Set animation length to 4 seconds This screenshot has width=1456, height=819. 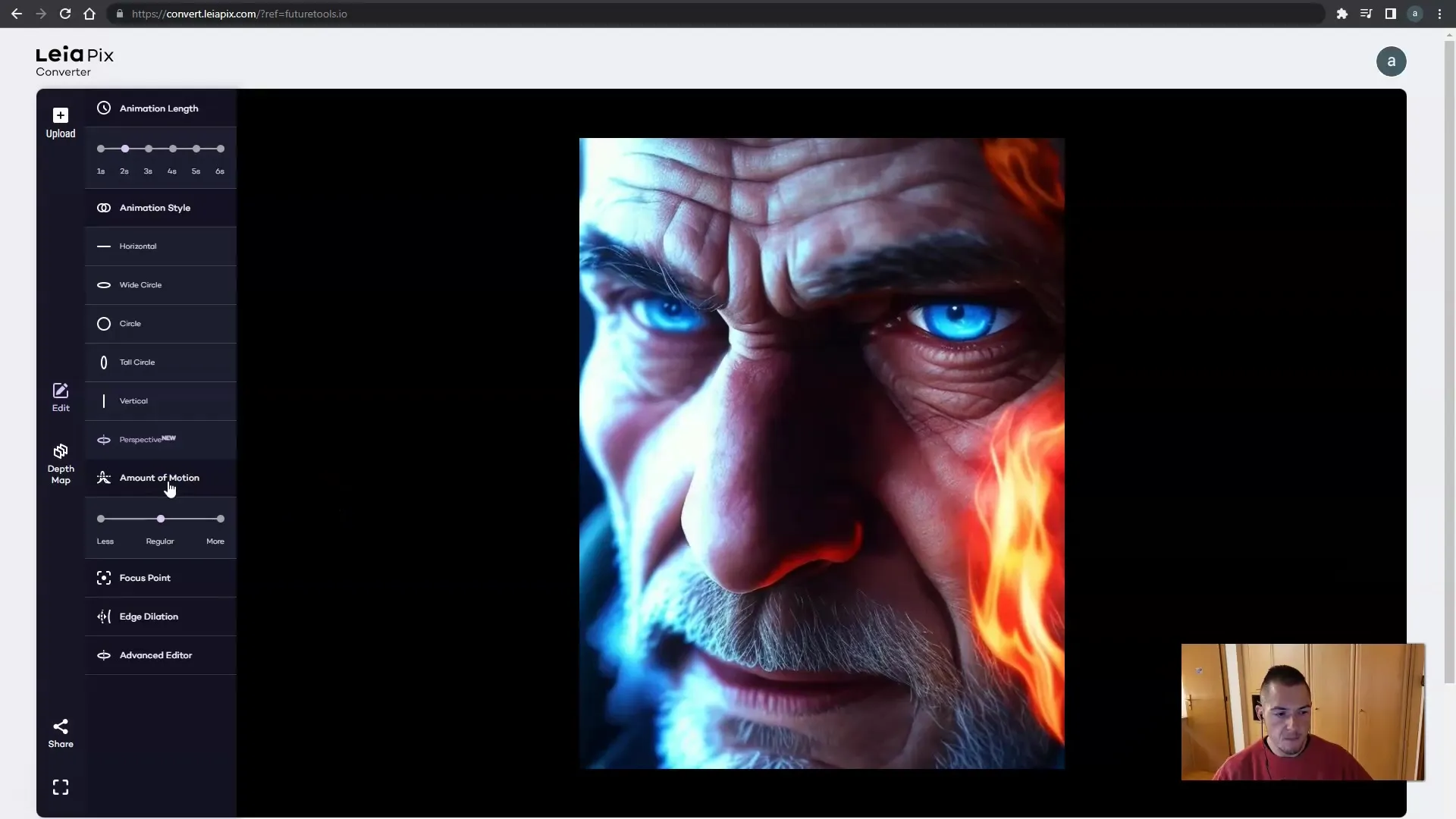point(172,149)
